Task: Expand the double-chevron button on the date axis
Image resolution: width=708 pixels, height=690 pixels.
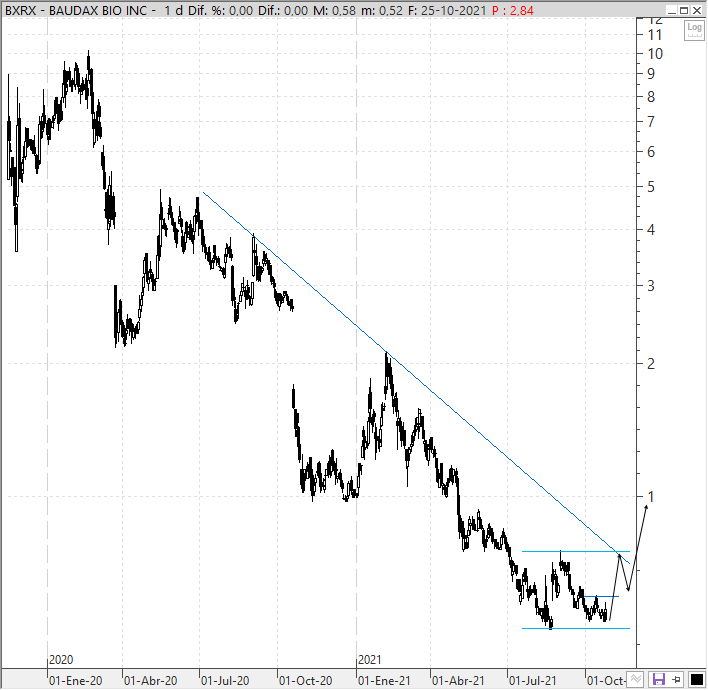Action: pyautogui.click(x=636, y=679)
